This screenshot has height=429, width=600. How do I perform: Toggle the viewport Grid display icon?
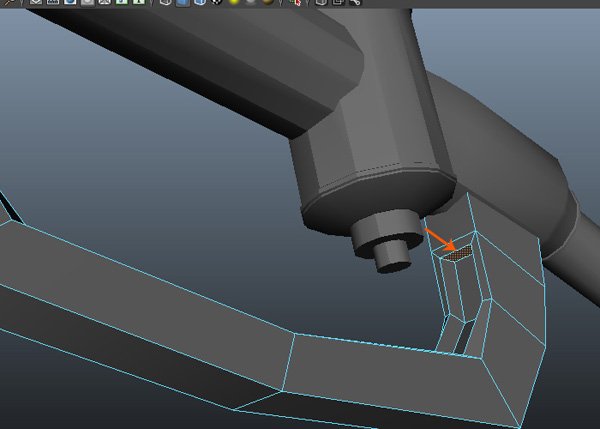[x=36, y=2]
